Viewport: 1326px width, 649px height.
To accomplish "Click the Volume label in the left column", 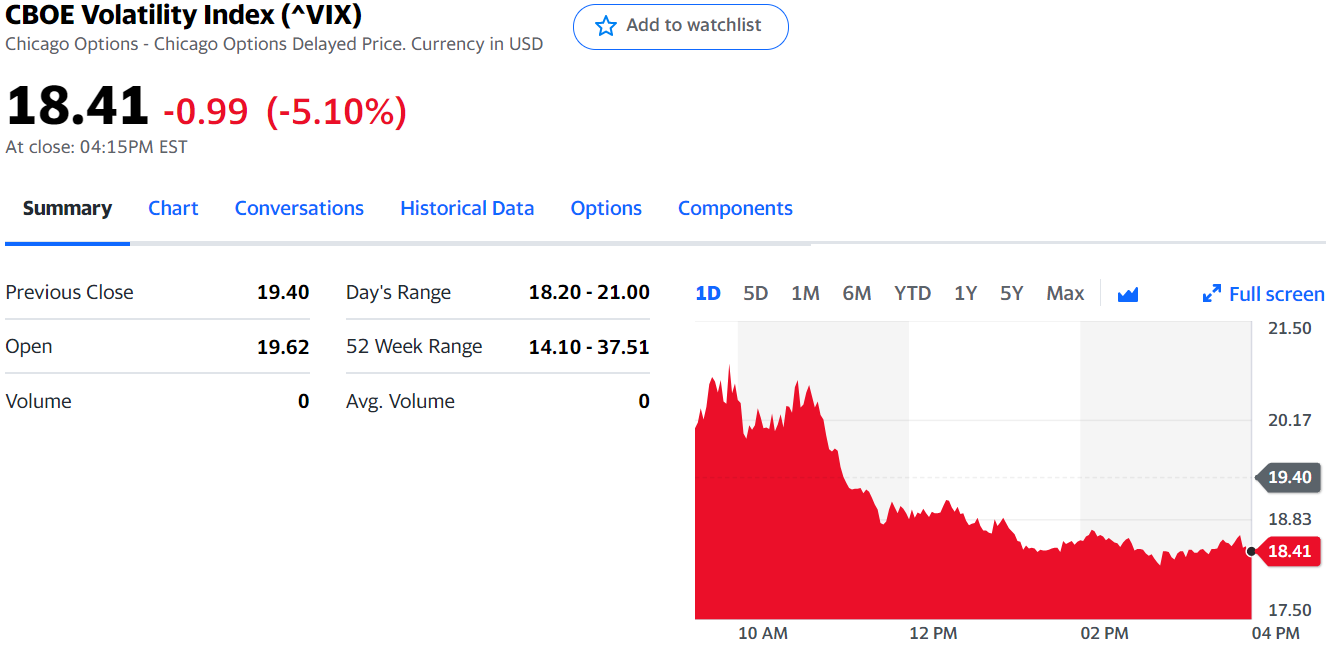I will (x=38, y=401).
